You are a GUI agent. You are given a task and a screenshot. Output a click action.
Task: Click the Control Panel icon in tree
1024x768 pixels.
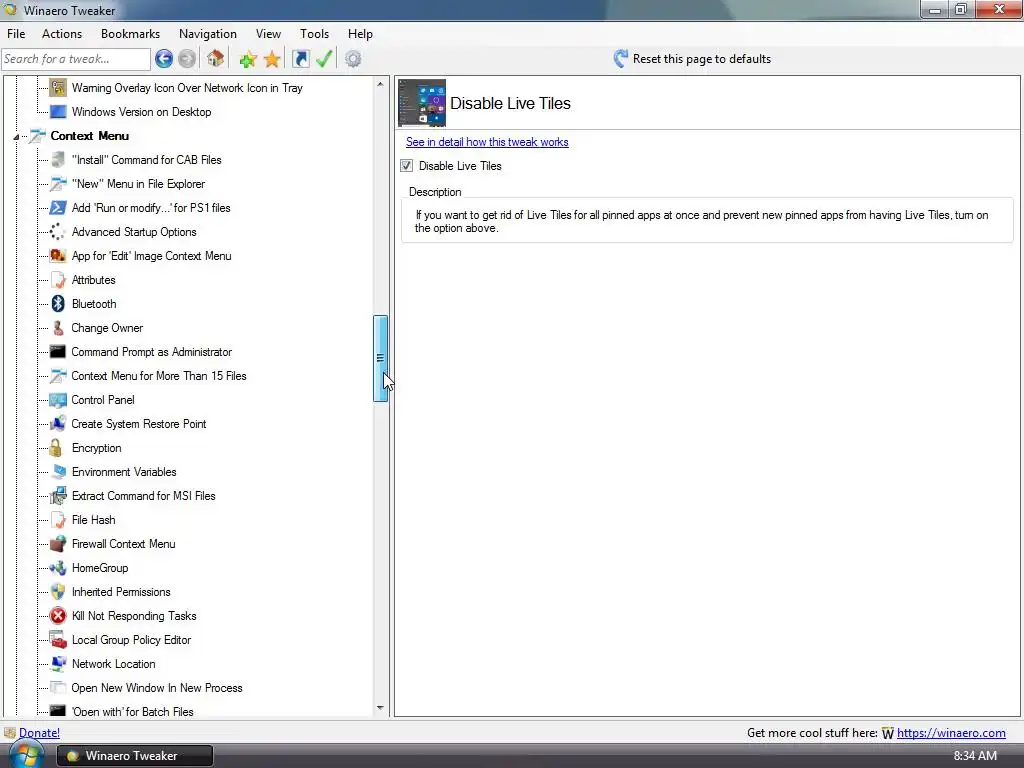click(58, 400)
